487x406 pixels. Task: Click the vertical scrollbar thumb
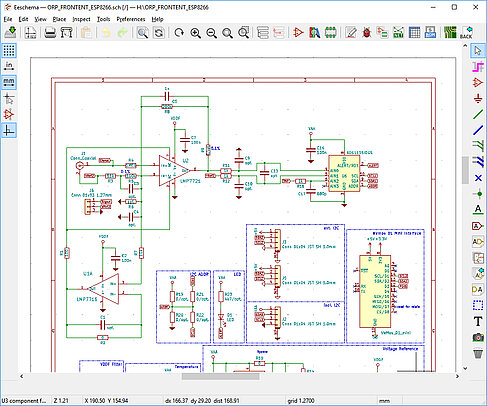tap(465, 170)
